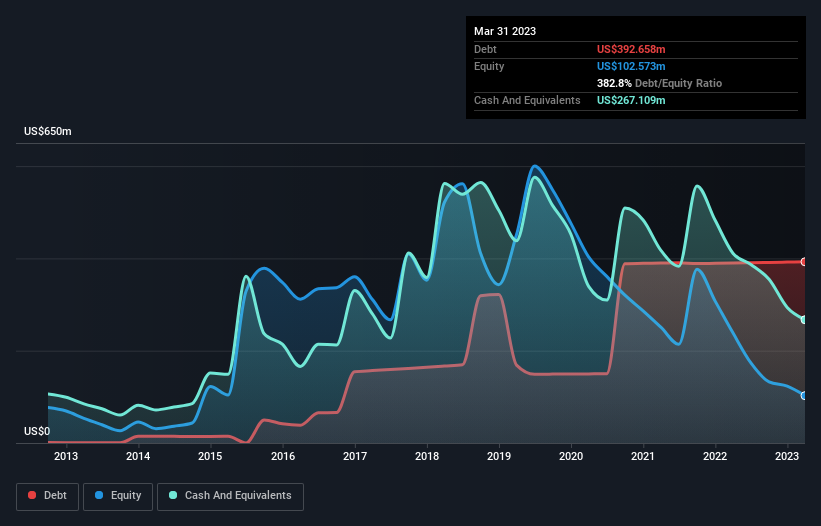Click the 2021 x-axis label
This screenshot has height=526, width=821.
(643, 456)
